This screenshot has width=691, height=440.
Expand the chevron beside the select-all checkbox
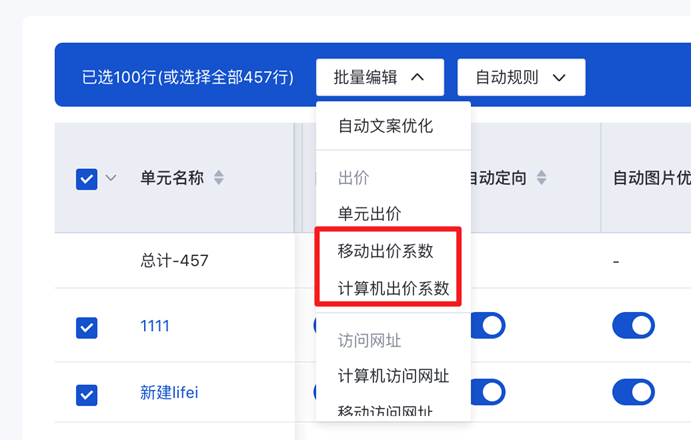[111, 178]
